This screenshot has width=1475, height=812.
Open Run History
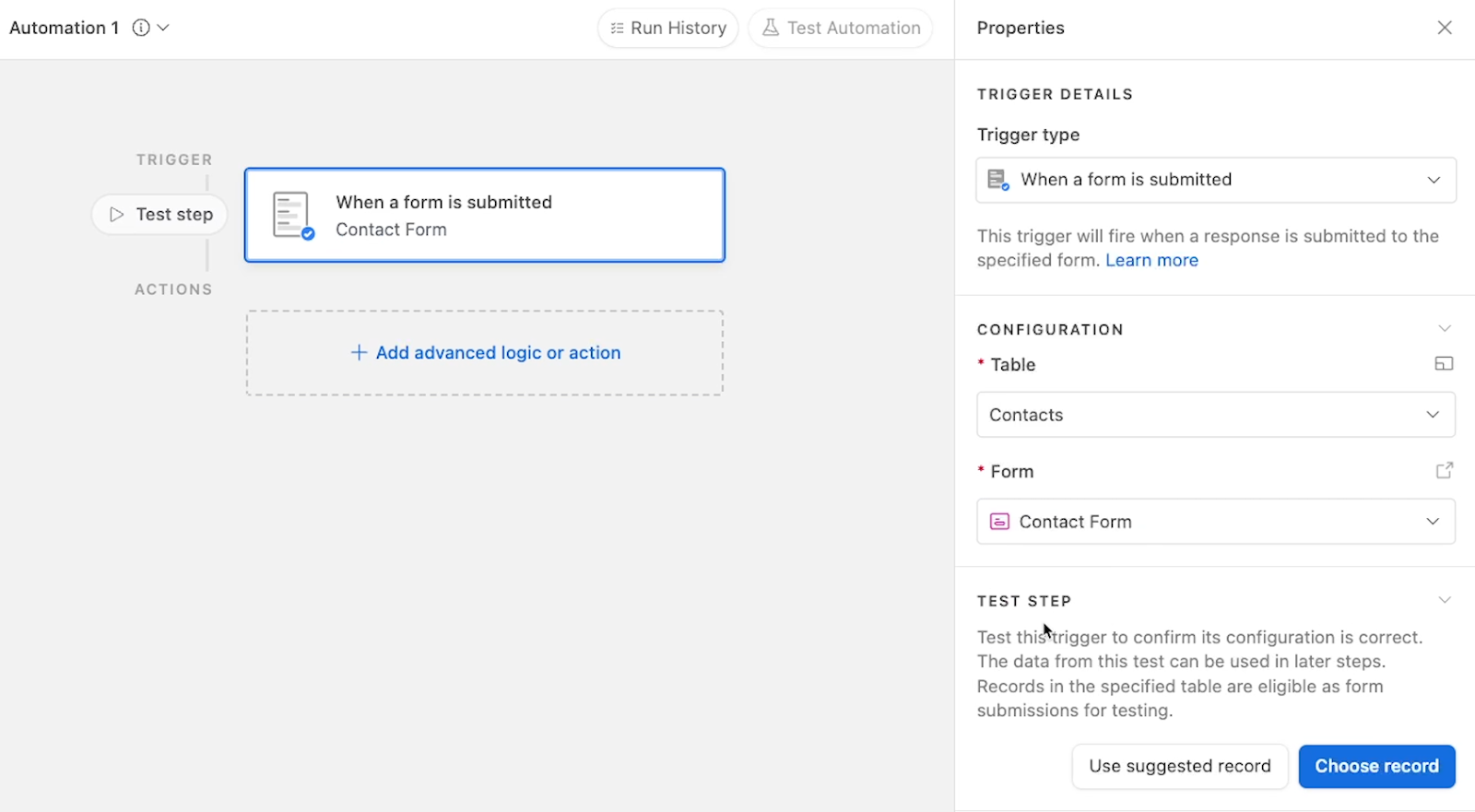pos(668,28)
